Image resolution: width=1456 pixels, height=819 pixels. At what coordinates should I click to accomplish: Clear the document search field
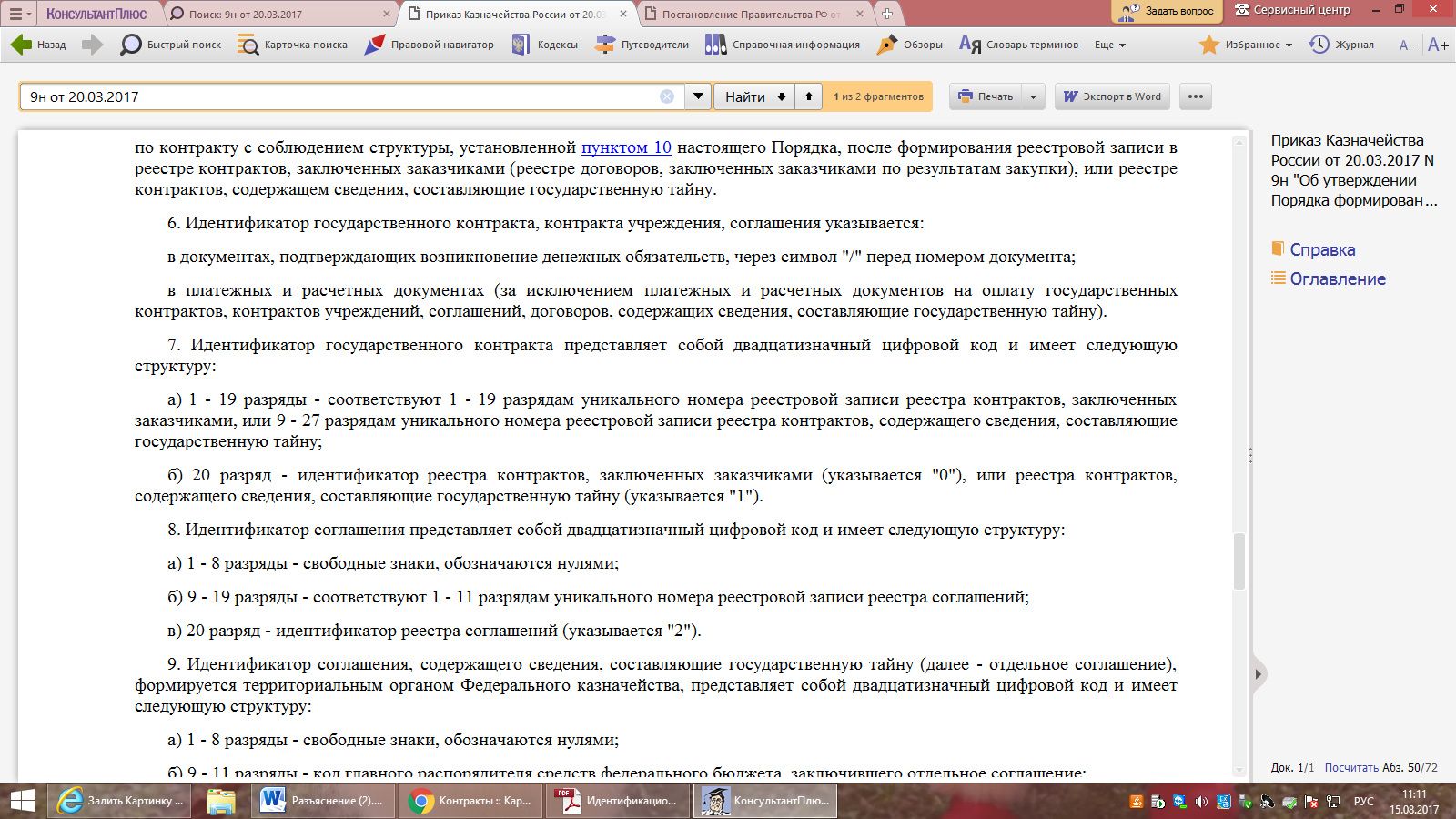point(667,96)
